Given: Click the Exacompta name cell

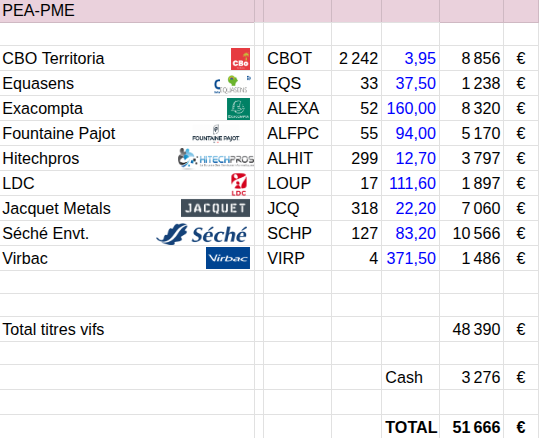Looking at the screenshot, I should [x=127, y=108].
